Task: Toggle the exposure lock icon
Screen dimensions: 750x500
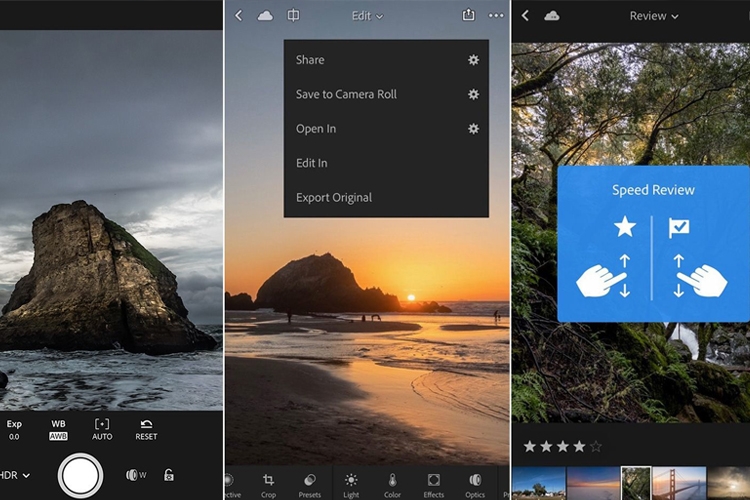Action: pos(169,475)
